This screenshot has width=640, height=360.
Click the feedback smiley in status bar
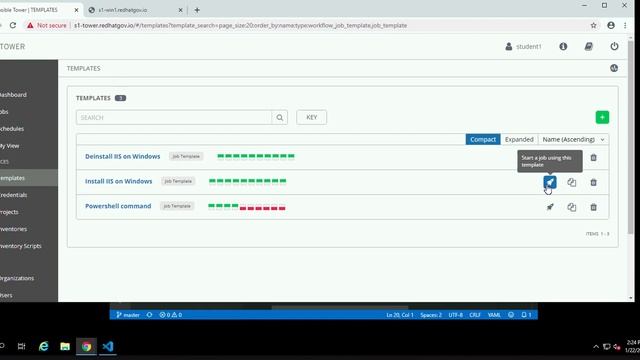[511, 315]
